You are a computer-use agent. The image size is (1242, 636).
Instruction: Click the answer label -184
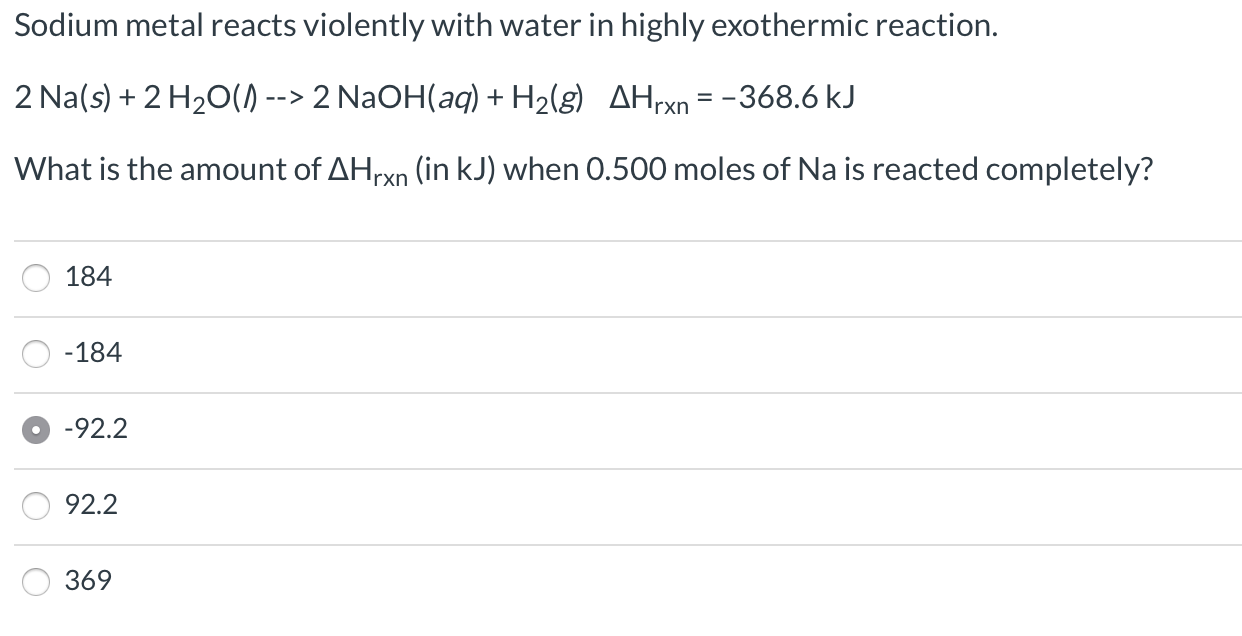[x=93, y=352]
